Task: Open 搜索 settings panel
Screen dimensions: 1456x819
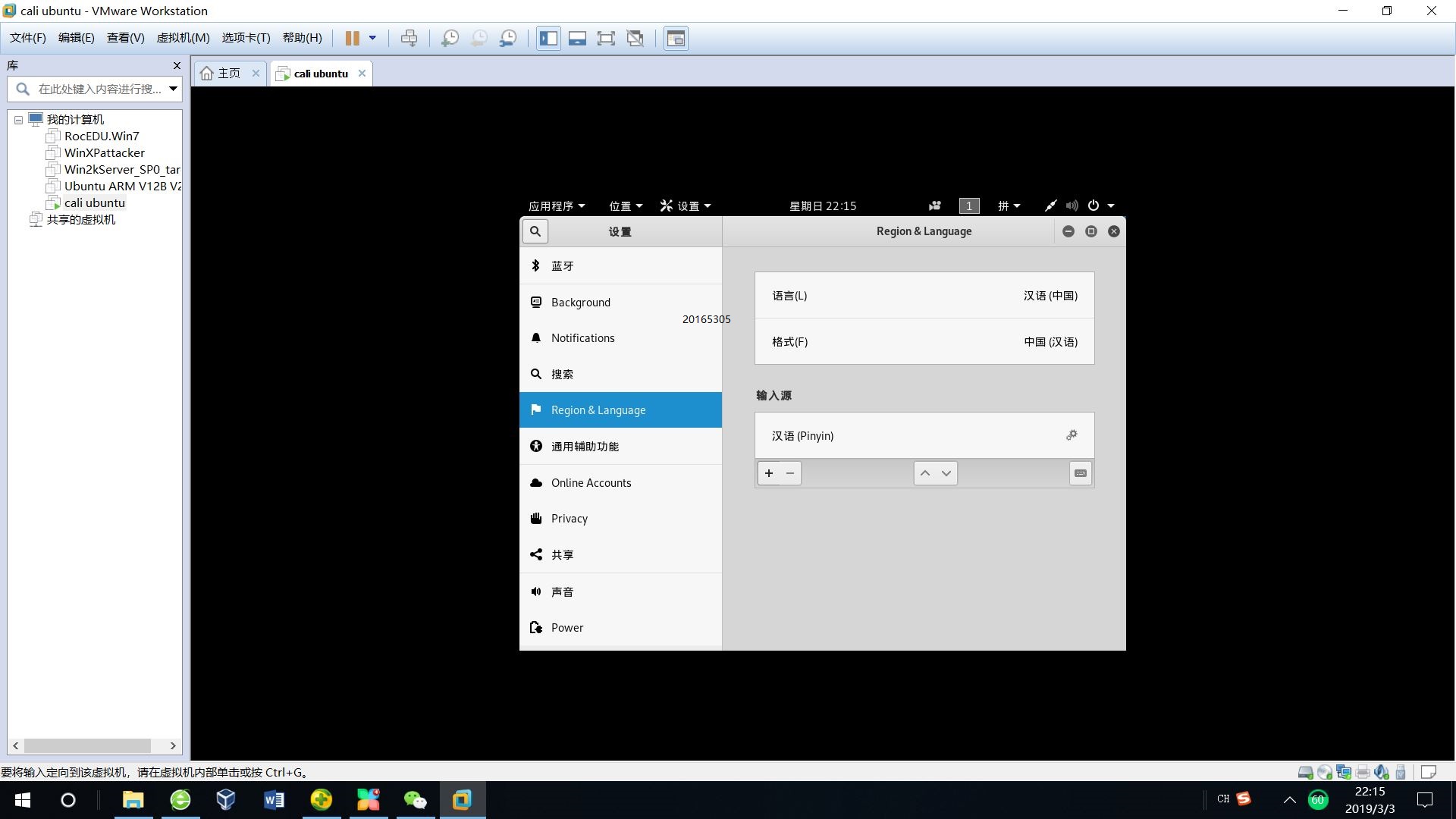Action: [620, 374]
